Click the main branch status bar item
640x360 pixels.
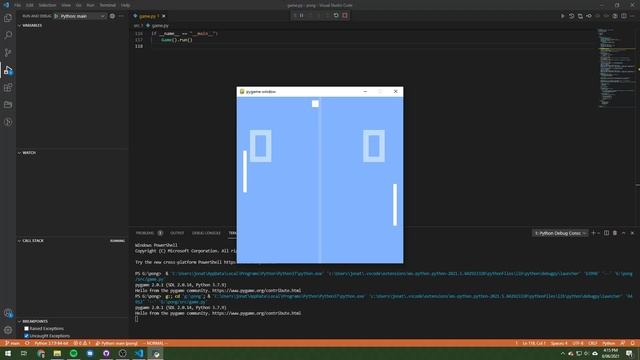(x=13, y=343)
